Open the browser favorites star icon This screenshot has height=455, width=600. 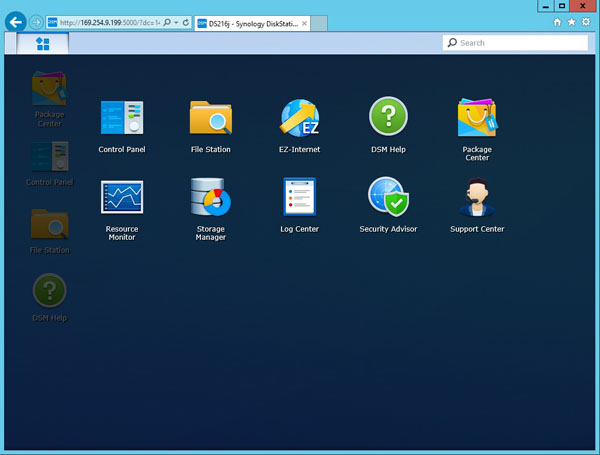571,22
